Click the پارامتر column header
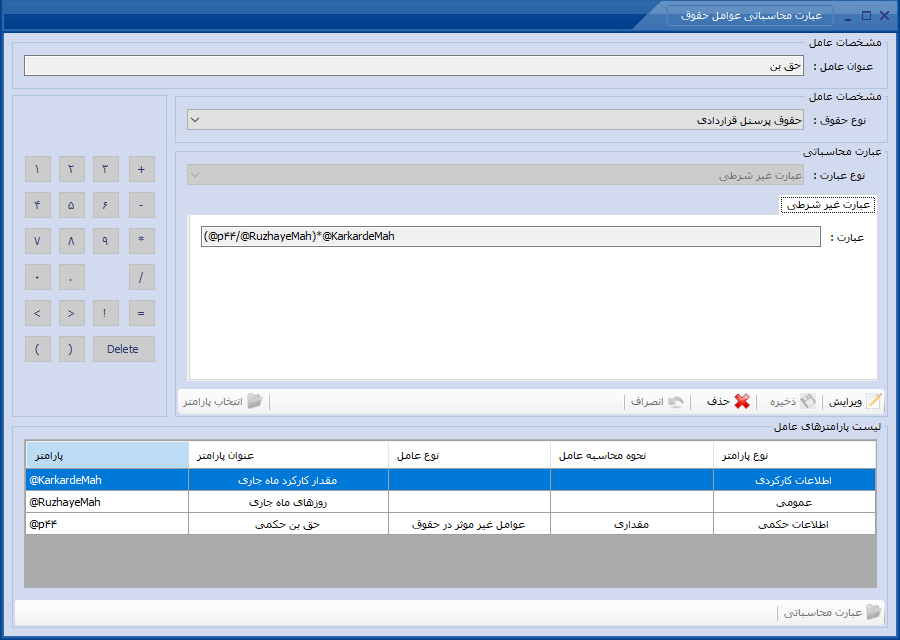Image resolution: width=900 pixels, height=640 pixels. [x=107, y=455]
